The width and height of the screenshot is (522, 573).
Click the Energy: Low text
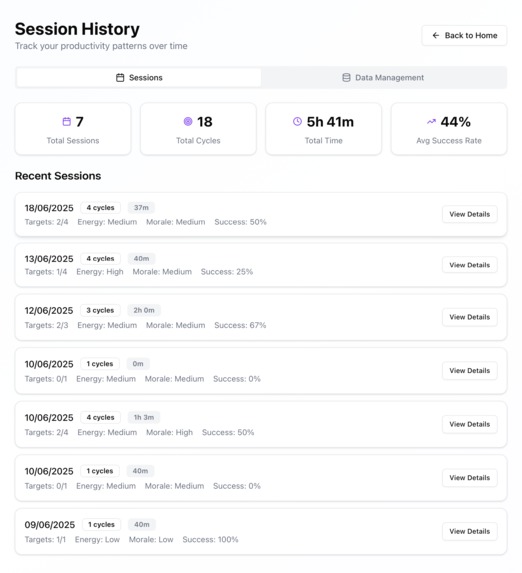click(97, 540)
